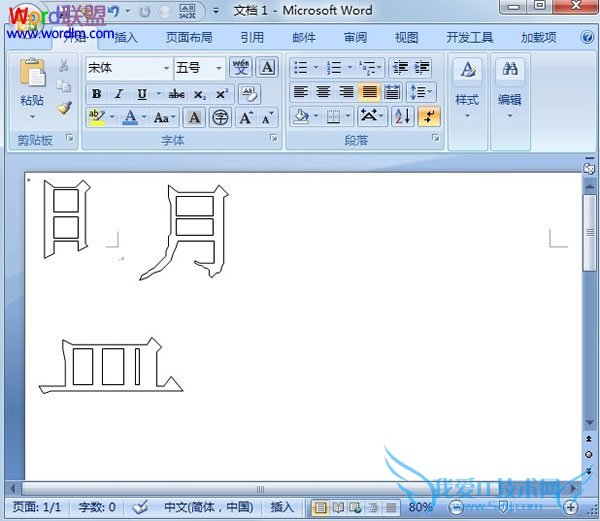Click the spelling check status icon
Viewport: 600px width, 521px height.
coord(140,507)
